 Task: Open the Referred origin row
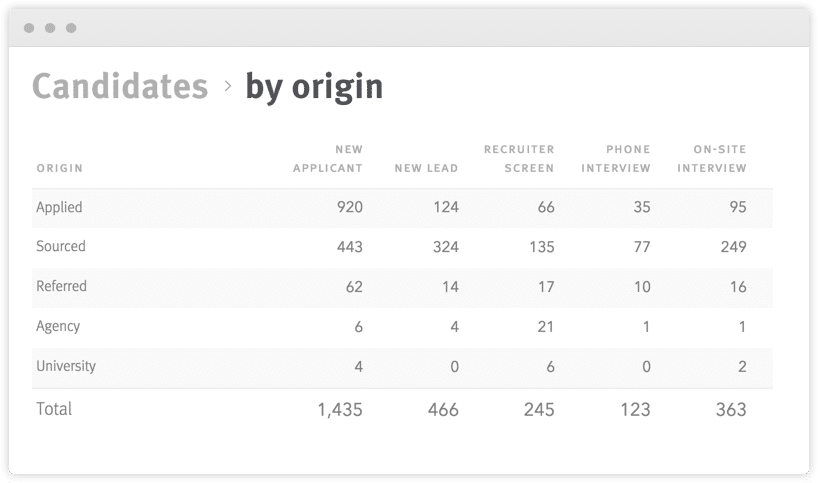(x=402, y=287)
